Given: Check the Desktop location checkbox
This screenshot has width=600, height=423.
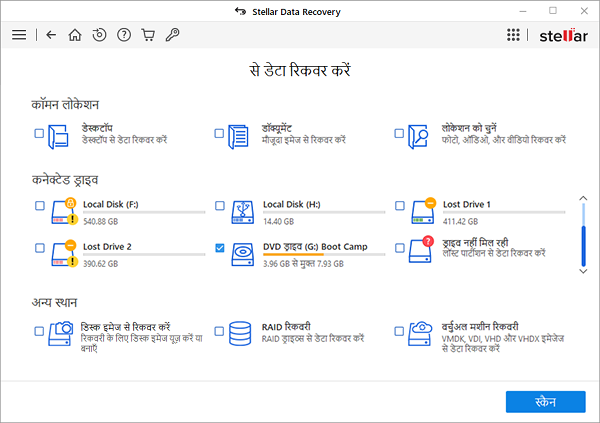Looking at the screenshot, I should (x=39, y=133).
